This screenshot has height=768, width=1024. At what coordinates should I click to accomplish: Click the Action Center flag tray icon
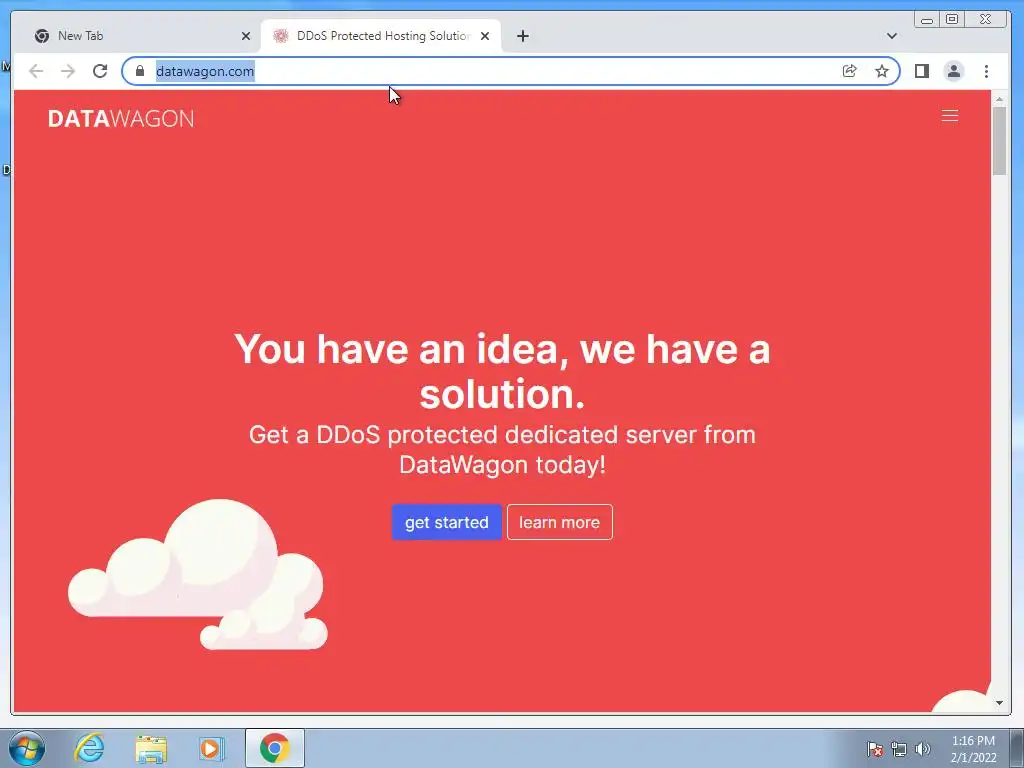tap(875, 749)
